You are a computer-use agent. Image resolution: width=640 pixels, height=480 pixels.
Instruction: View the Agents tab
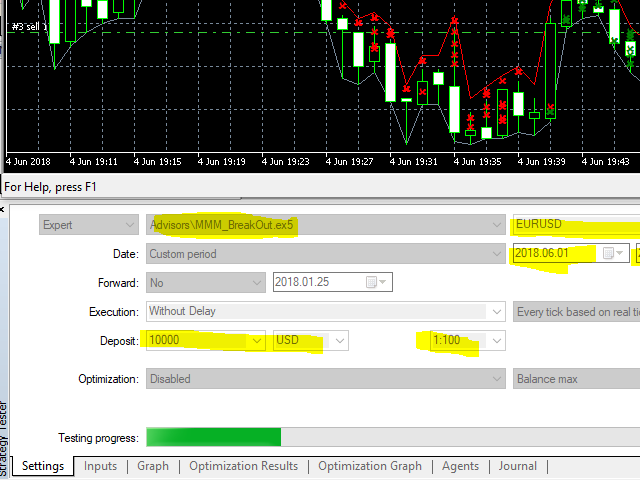[x=460, y=466]
